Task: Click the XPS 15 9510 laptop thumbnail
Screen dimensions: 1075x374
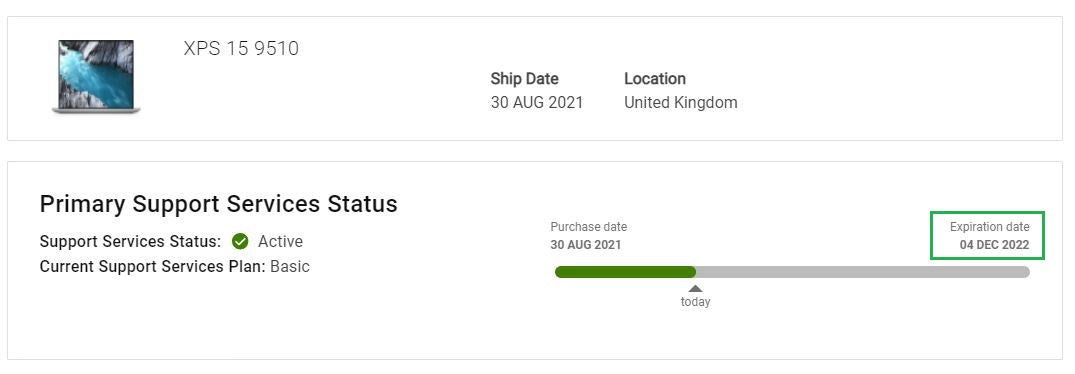Action: pyautogui.click(x=96, y=76)
